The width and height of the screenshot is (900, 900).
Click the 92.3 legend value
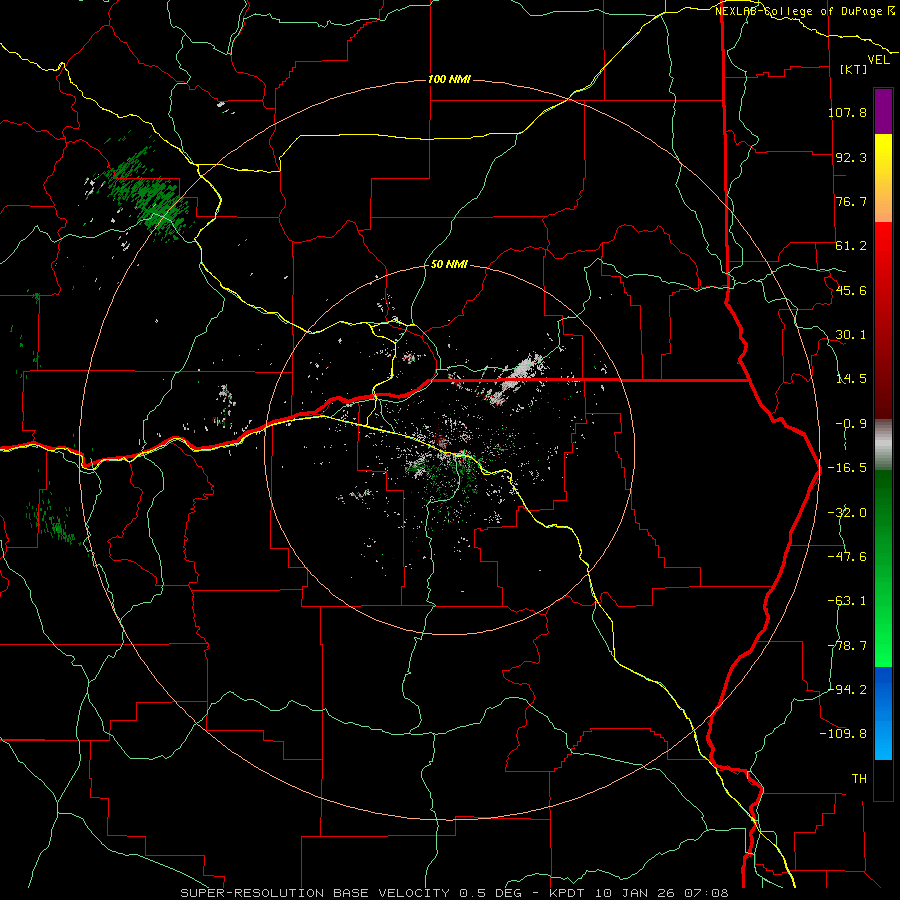851,157
